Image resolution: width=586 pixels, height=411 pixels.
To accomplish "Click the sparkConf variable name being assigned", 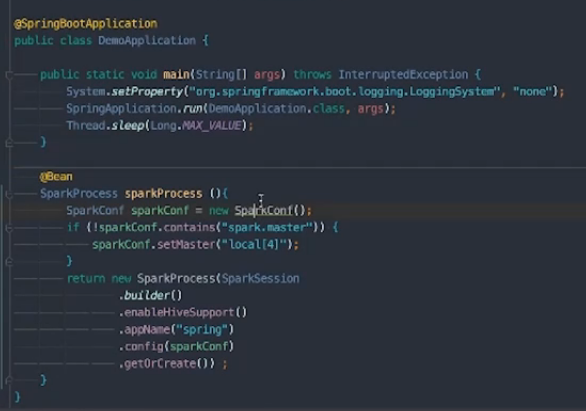I will (x=160, y=210).
